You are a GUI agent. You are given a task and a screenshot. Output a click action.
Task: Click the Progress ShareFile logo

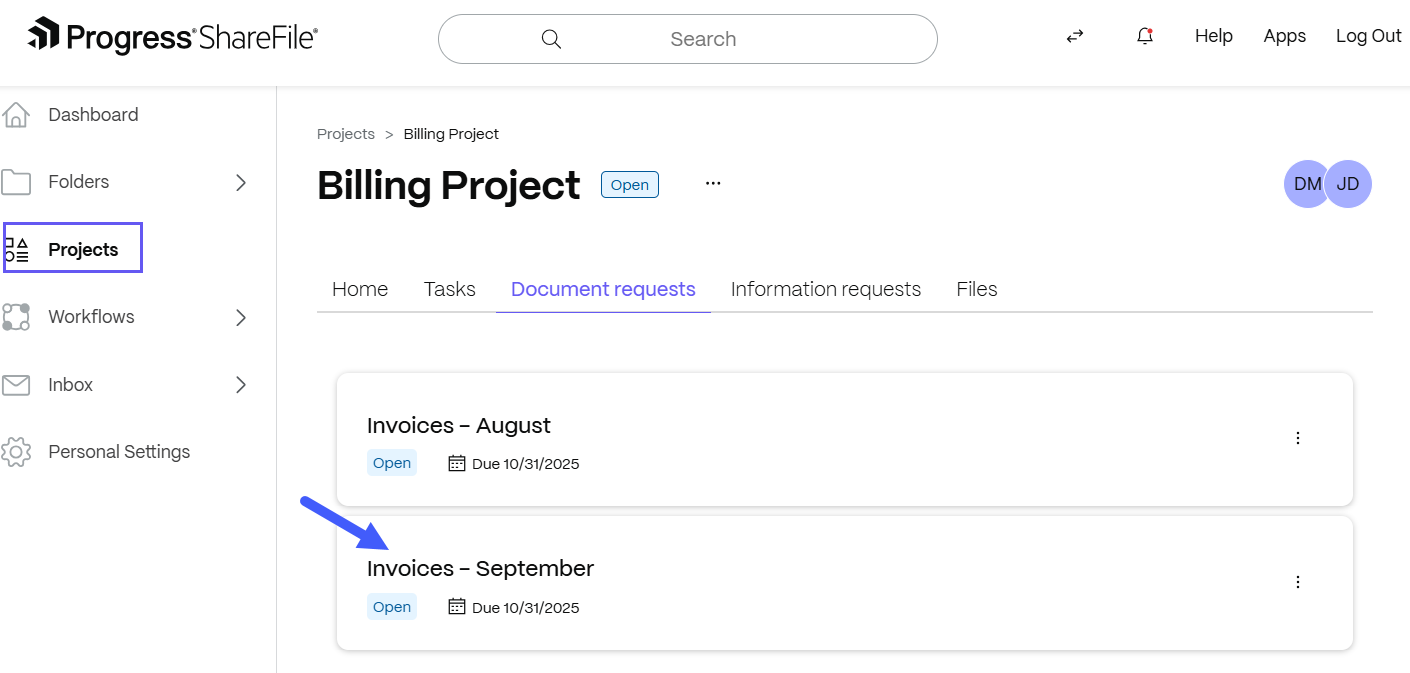173,38
